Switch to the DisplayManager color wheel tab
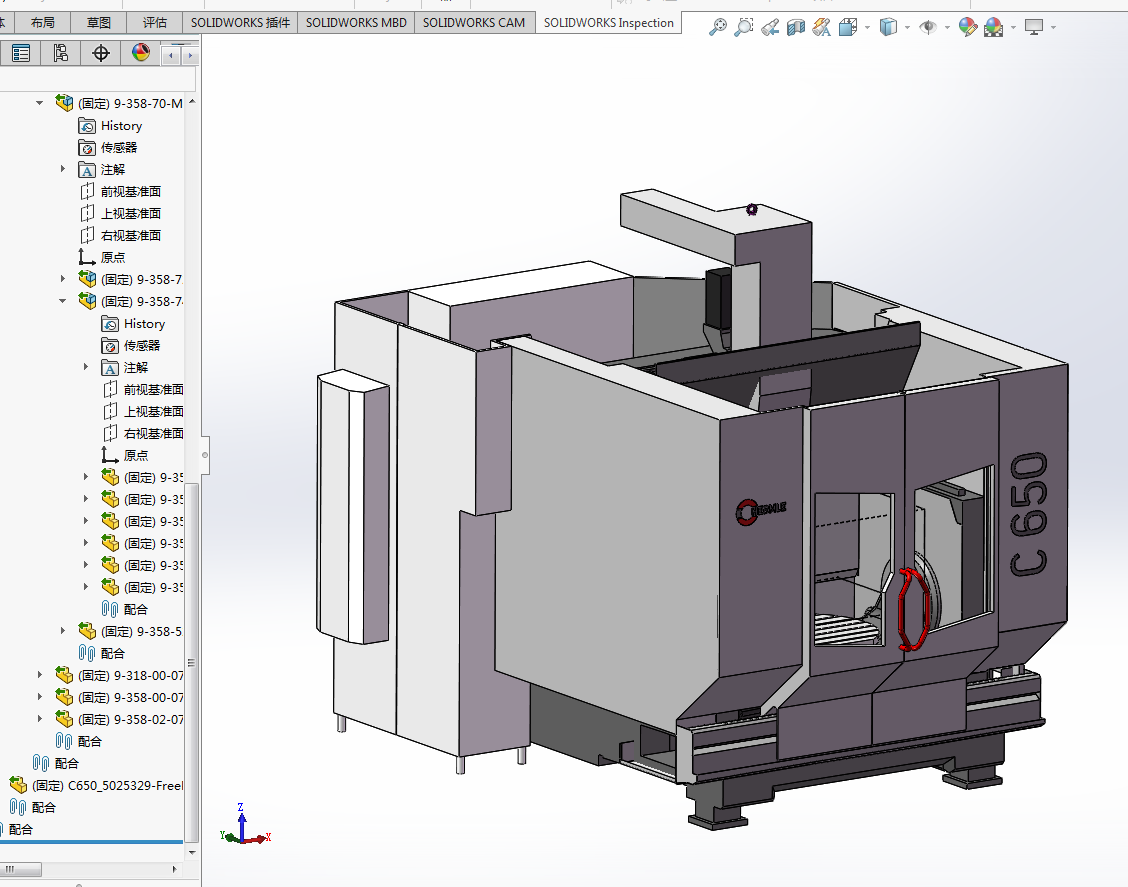The width and height of the screenshot is (1128, 887). [141, 53]
